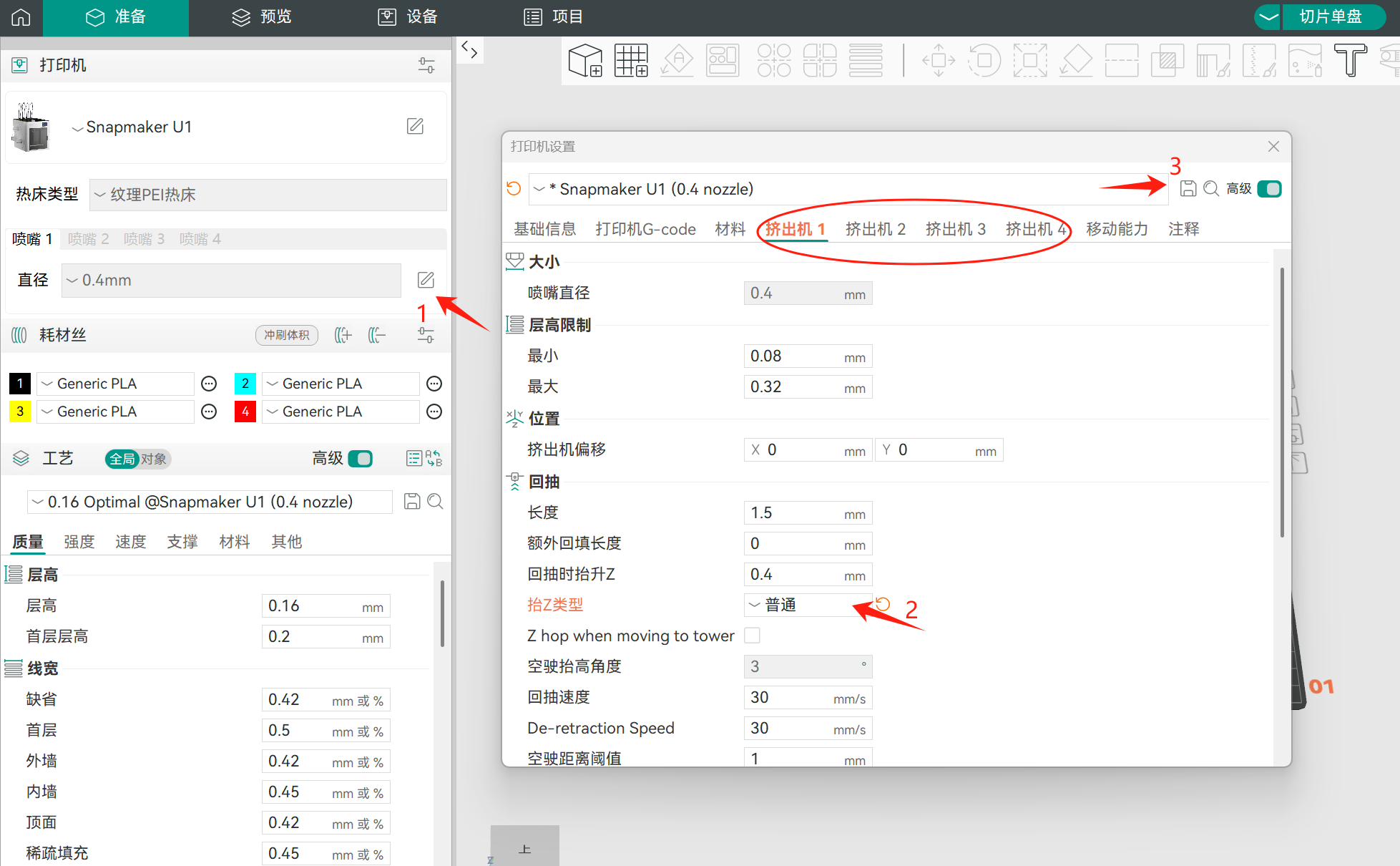
Task: Click the text tool T icon
Action: click(1350, 60)
